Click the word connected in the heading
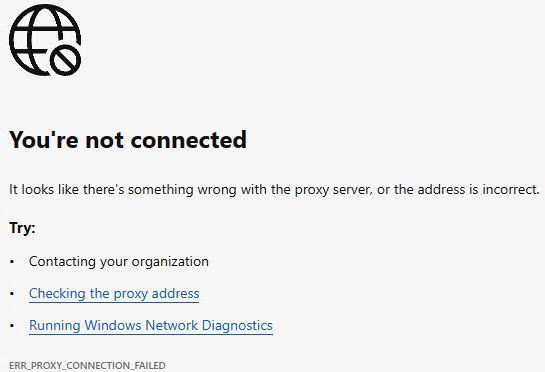 tap(189, 140)
